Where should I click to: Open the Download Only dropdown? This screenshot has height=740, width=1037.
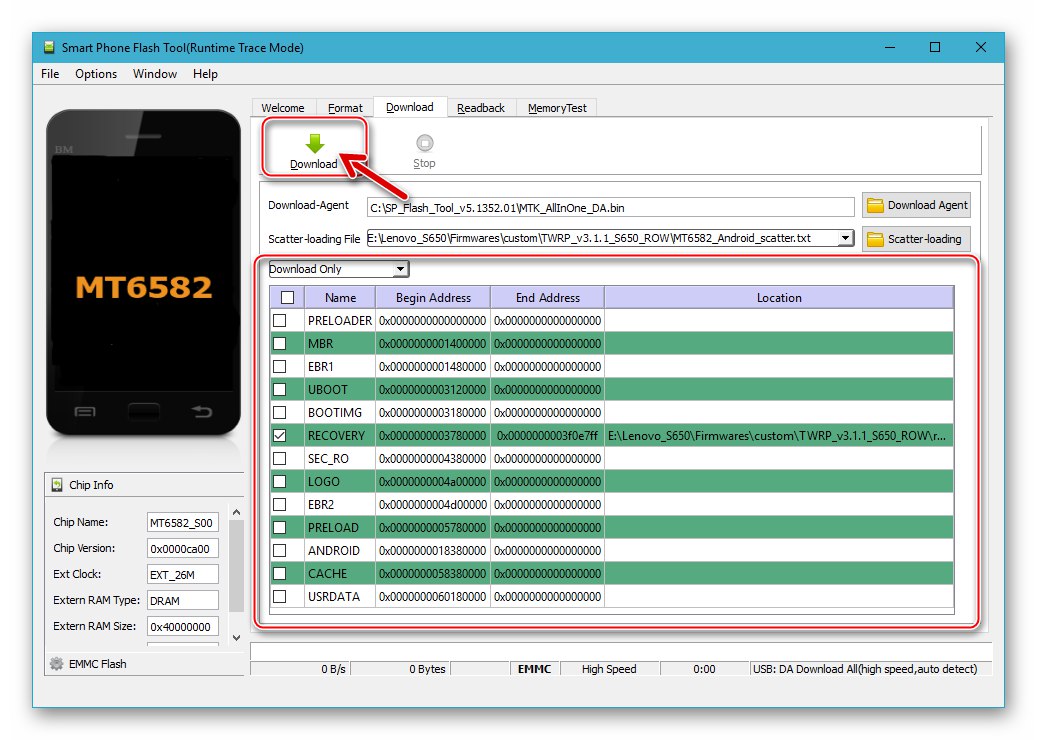point(337,268)
